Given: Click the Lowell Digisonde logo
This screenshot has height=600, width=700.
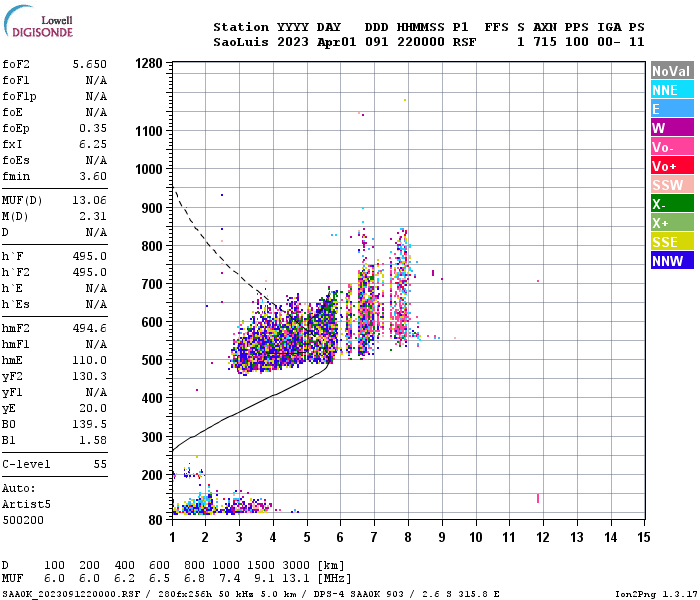Looking at the screenshot, I should tap(38, 22).
